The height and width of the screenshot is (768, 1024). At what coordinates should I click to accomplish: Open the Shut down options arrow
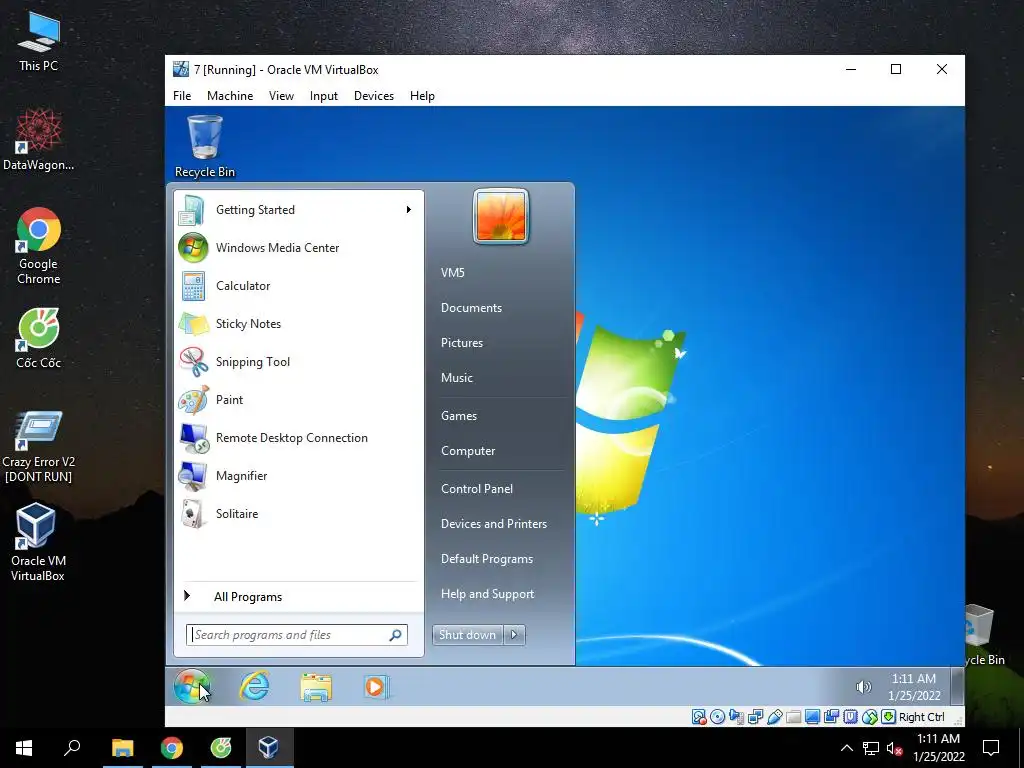[x=514, y=635]
